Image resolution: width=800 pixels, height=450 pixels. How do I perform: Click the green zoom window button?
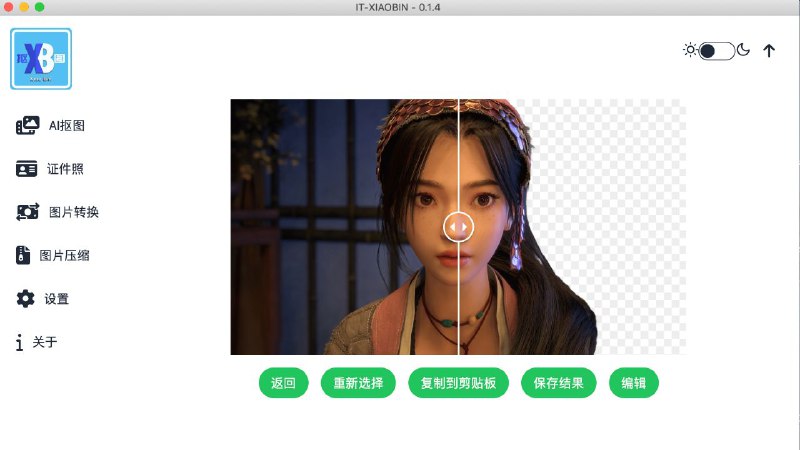[x=40, y=7]
